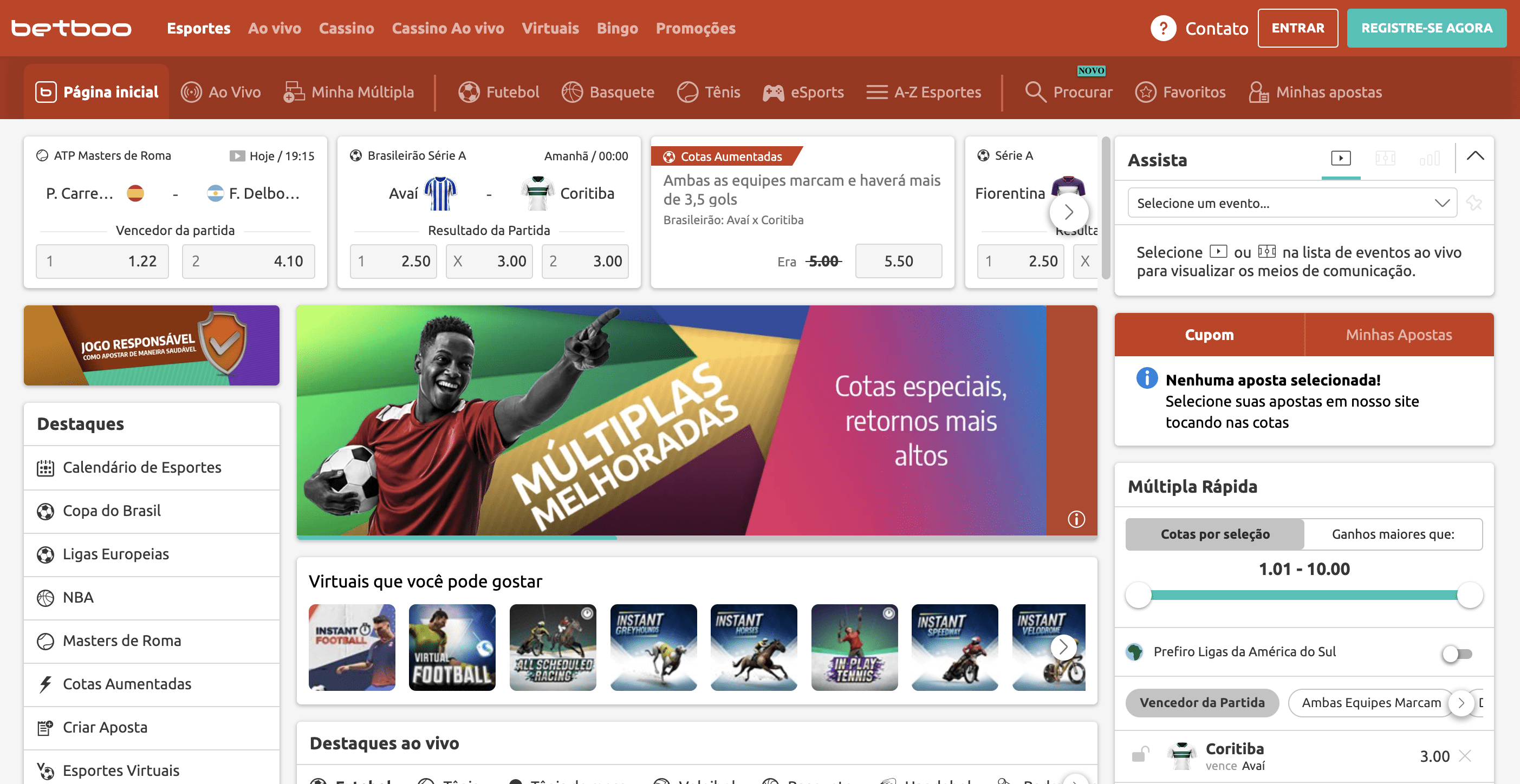Click the minimum odds slider handle

point(1138,594)
